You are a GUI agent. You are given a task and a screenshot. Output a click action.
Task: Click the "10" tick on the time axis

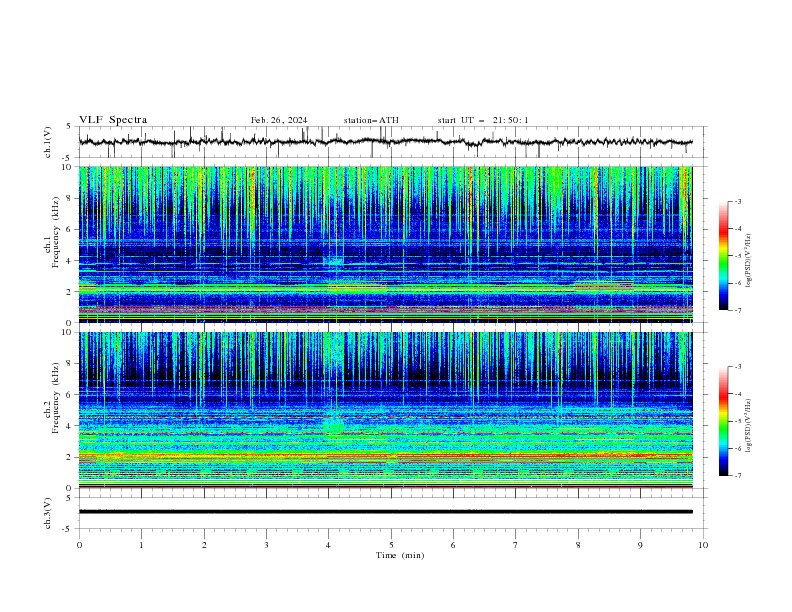(x=703, y=545)
